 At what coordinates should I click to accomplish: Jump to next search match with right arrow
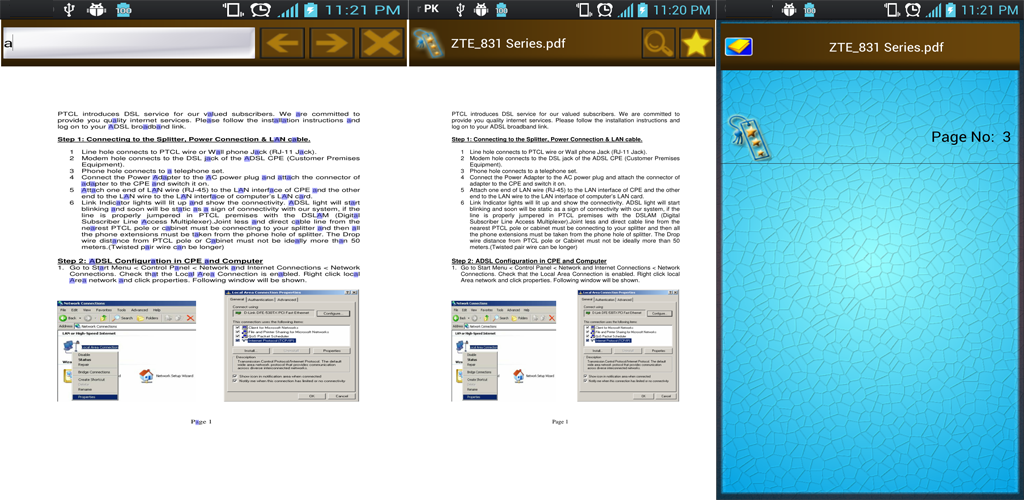click(332, 44)
